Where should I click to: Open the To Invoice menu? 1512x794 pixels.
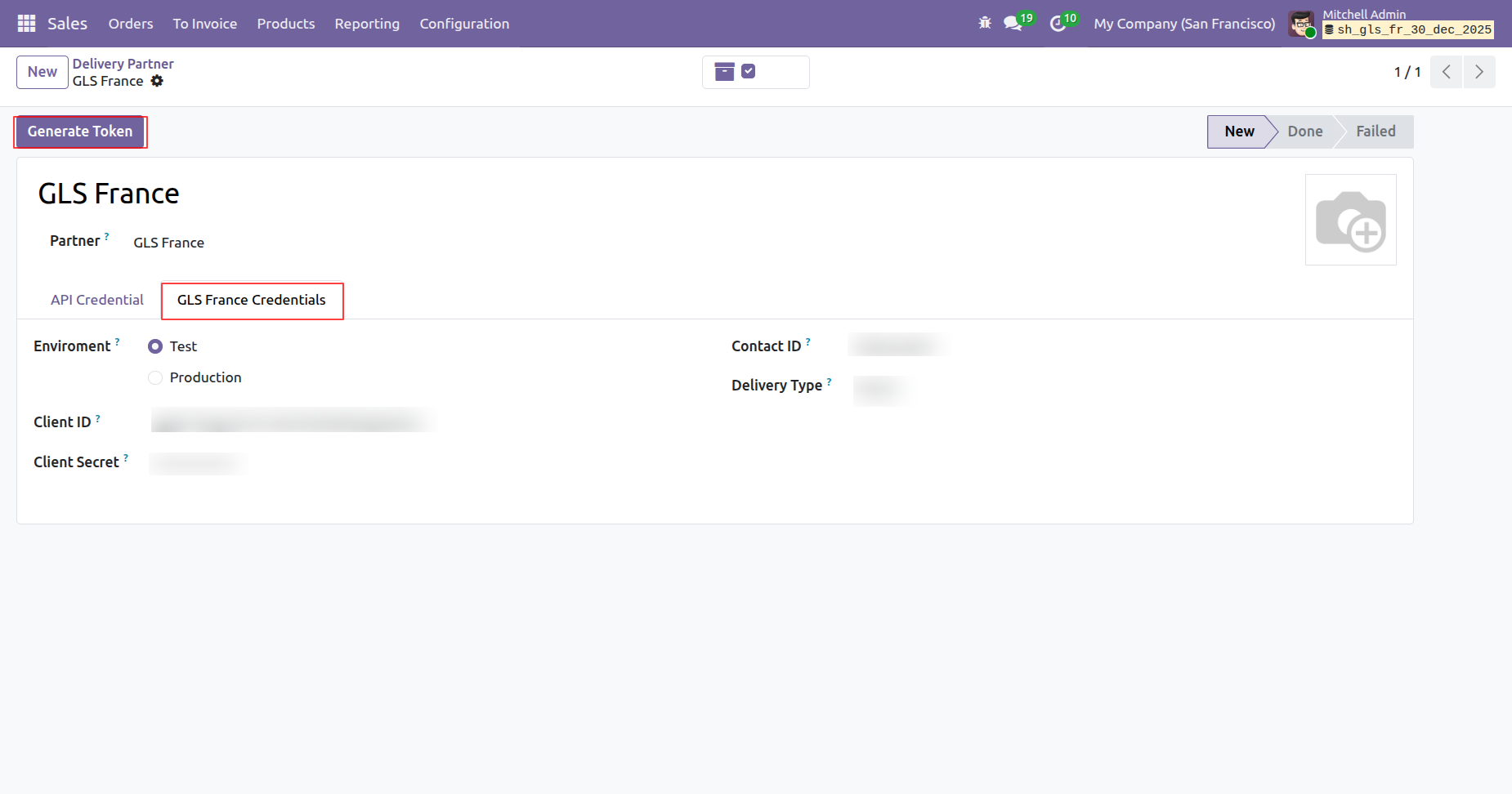pos(205,24)
